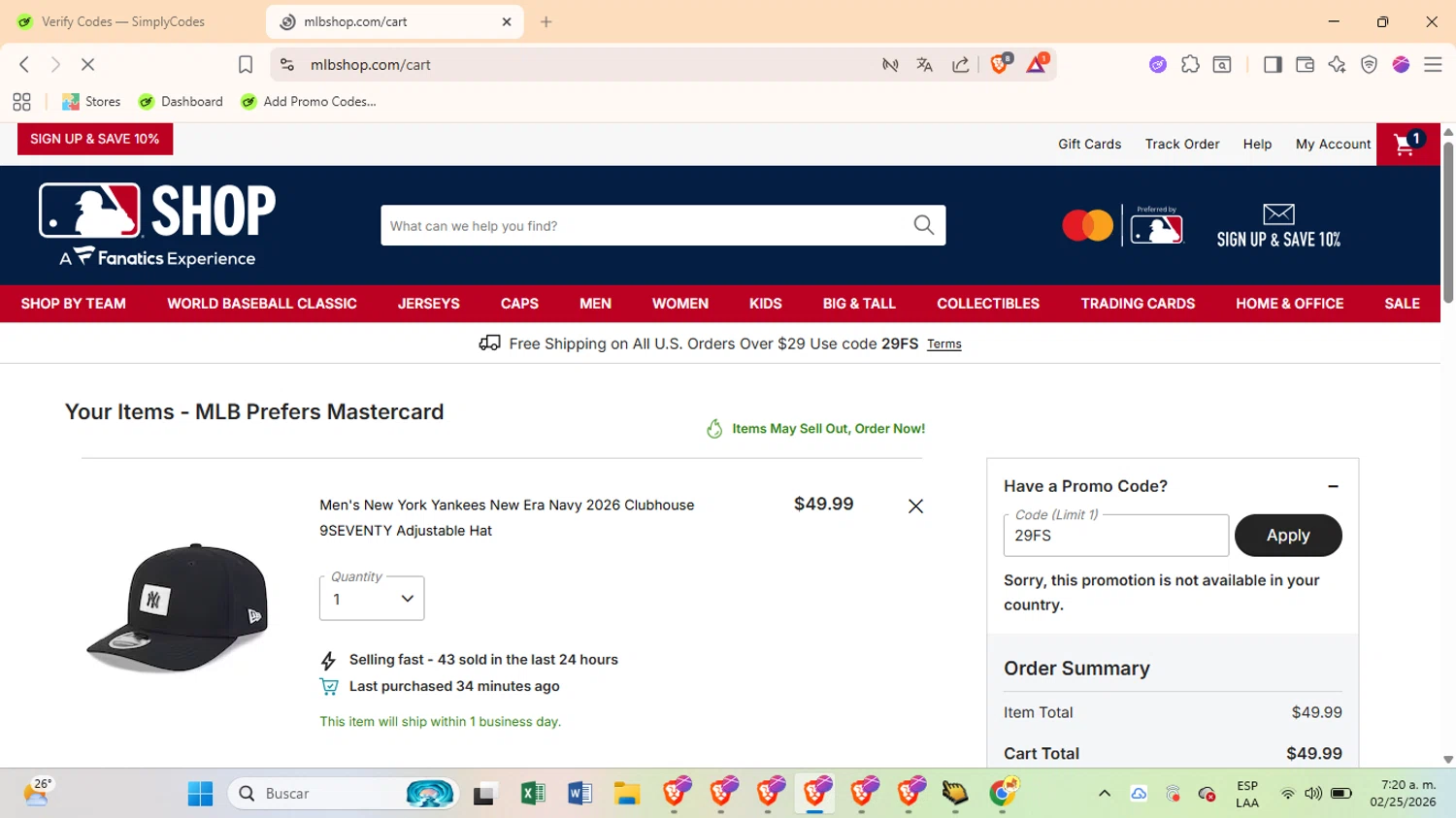Open File Explorer from the taskbar
Screen dimensions: 1456x818
click(x=627, y=794)
